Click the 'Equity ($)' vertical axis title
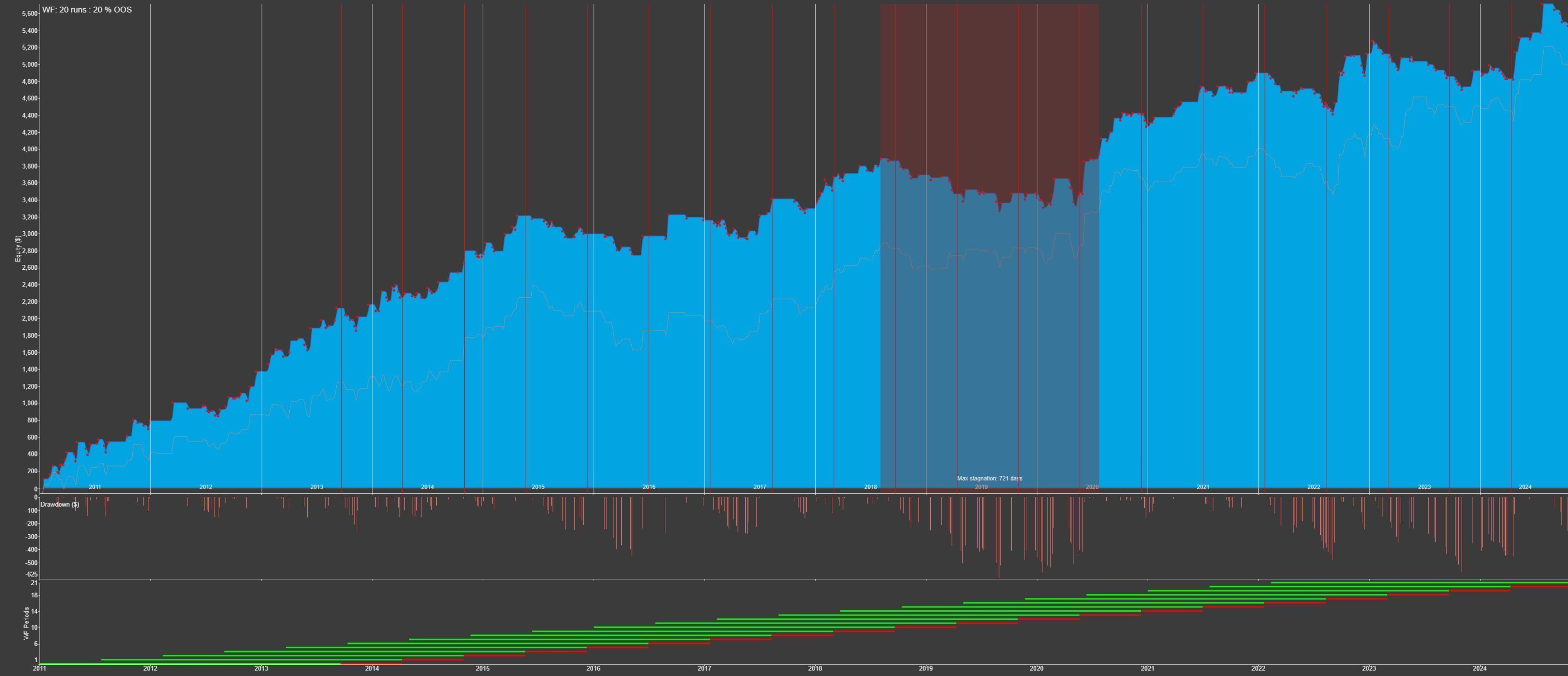Viewport: 1568px width, 676px height. 18,249
